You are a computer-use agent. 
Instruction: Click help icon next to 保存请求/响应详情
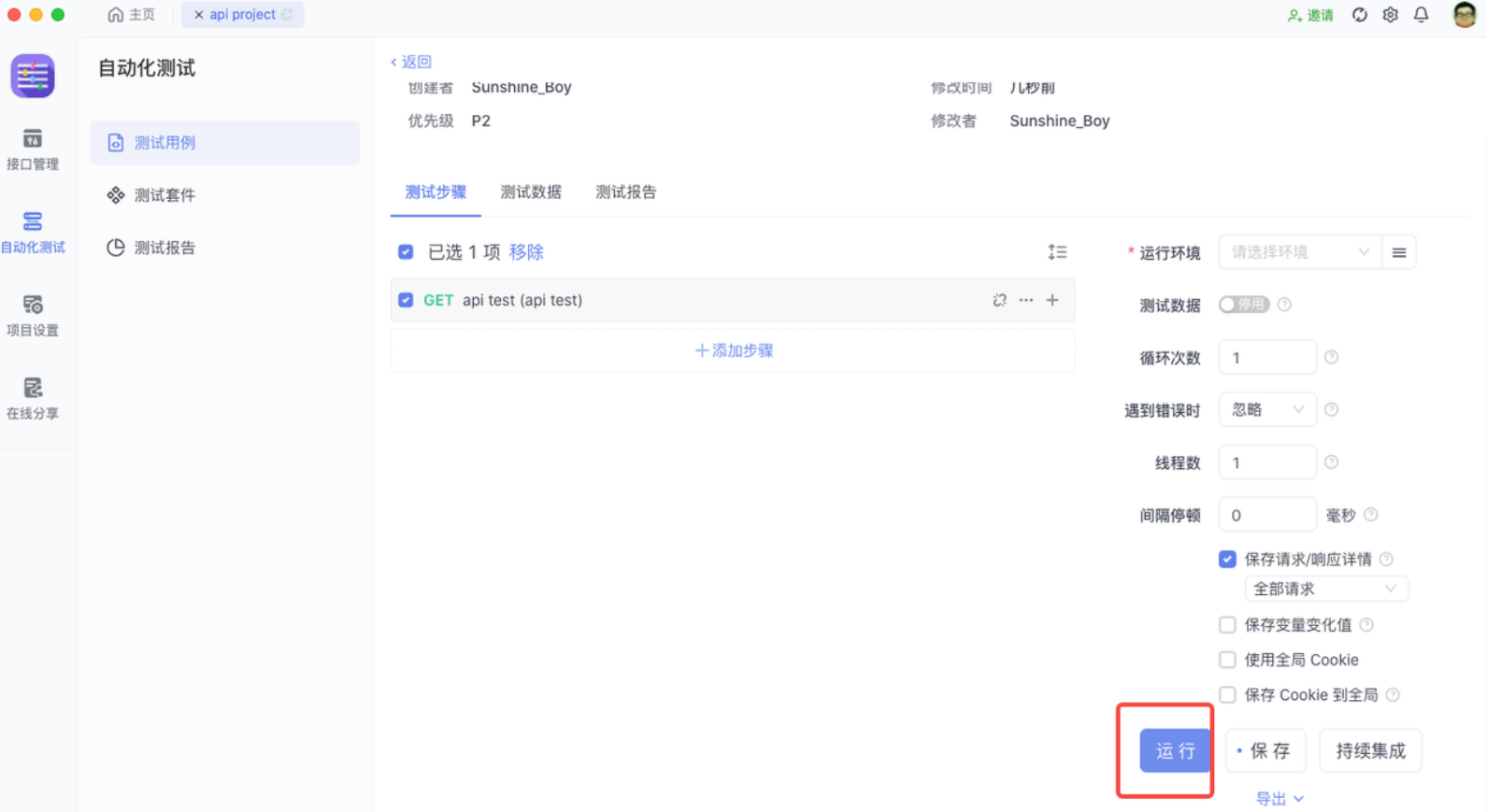(1386, 559)
